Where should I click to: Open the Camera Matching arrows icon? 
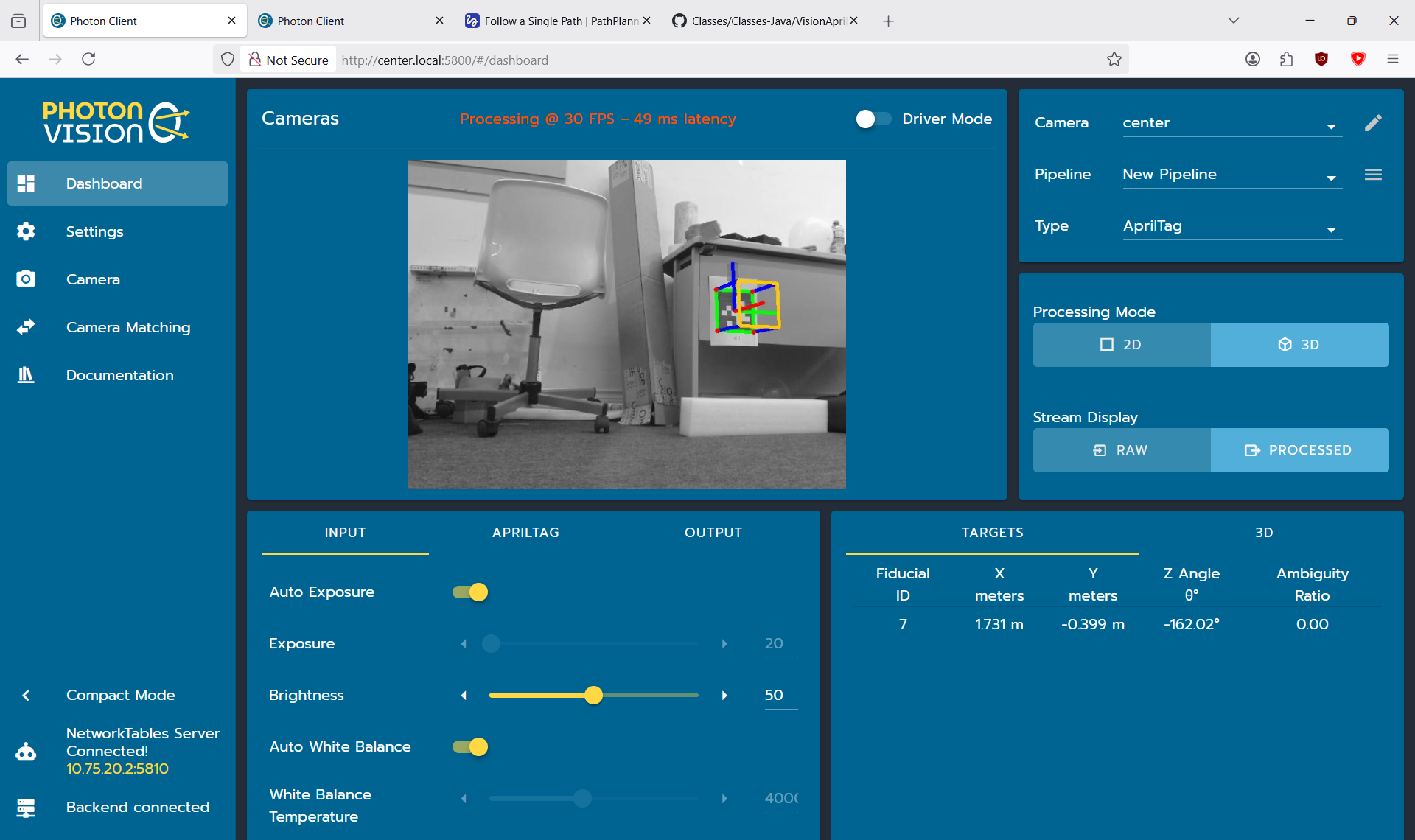pyautogui.click(x=26, y=327)
